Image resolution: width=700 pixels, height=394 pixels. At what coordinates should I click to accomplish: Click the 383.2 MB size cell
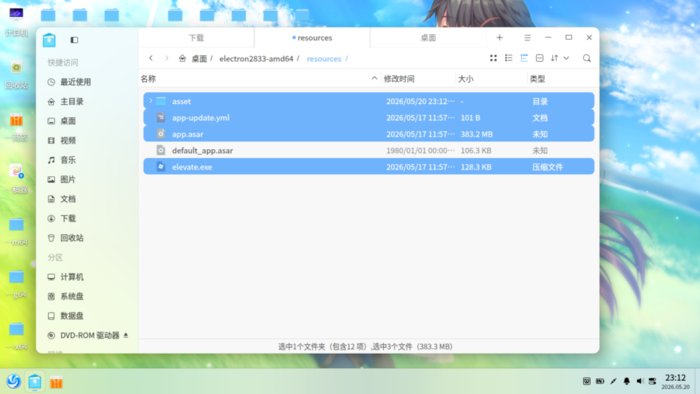(477, 134)
